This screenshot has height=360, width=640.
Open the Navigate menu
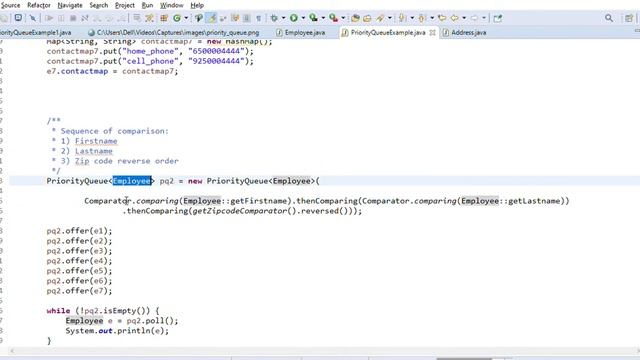pos(70,5)
